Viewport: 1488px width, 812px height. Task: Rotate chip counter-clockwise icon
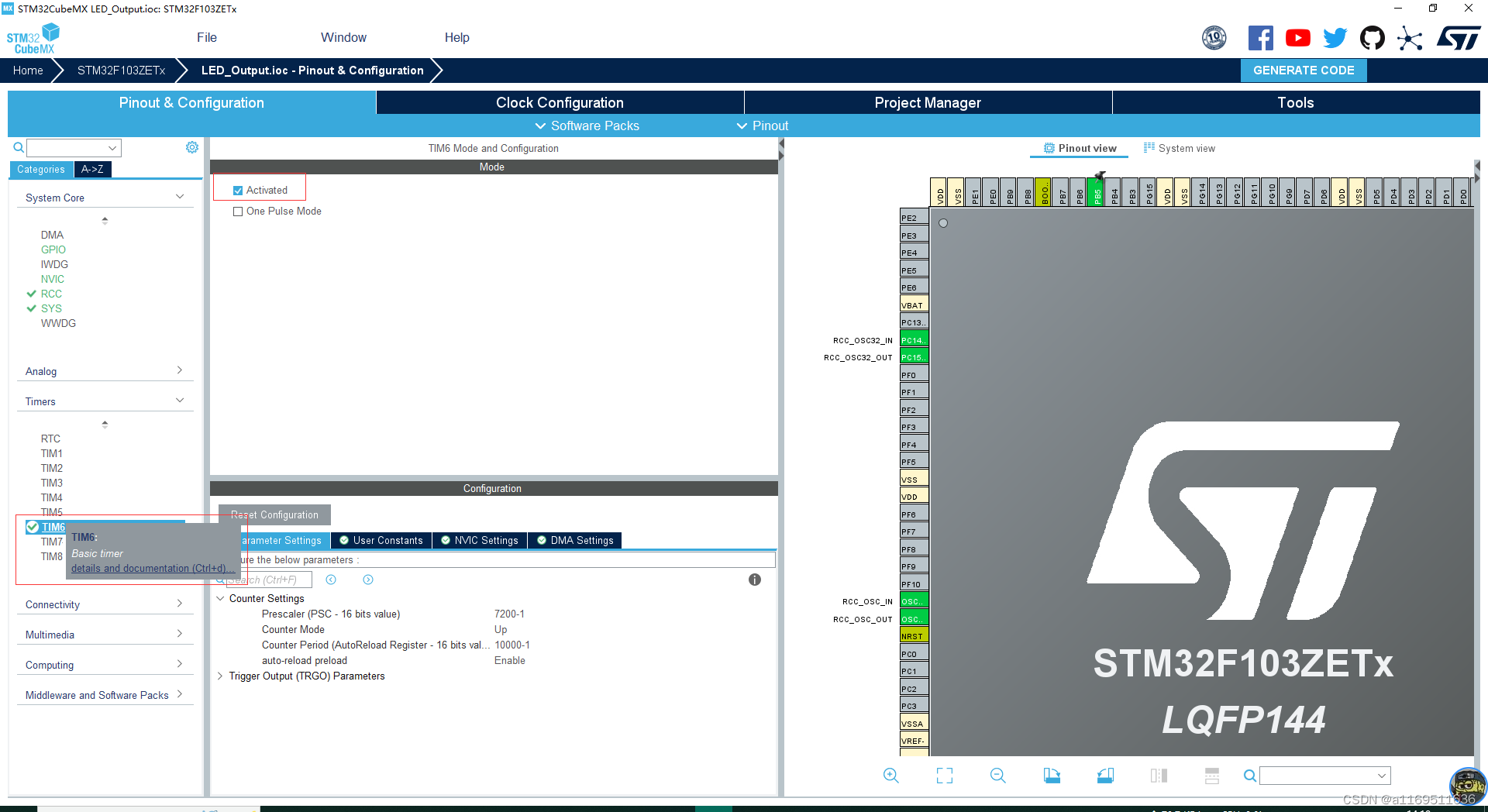click(1105, 776)
